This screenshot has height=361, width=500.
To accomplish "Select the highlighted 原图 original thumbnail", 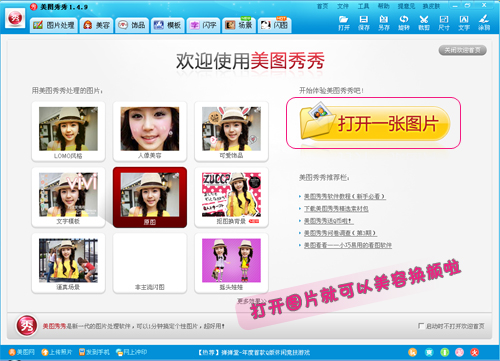I will [150, 197].
